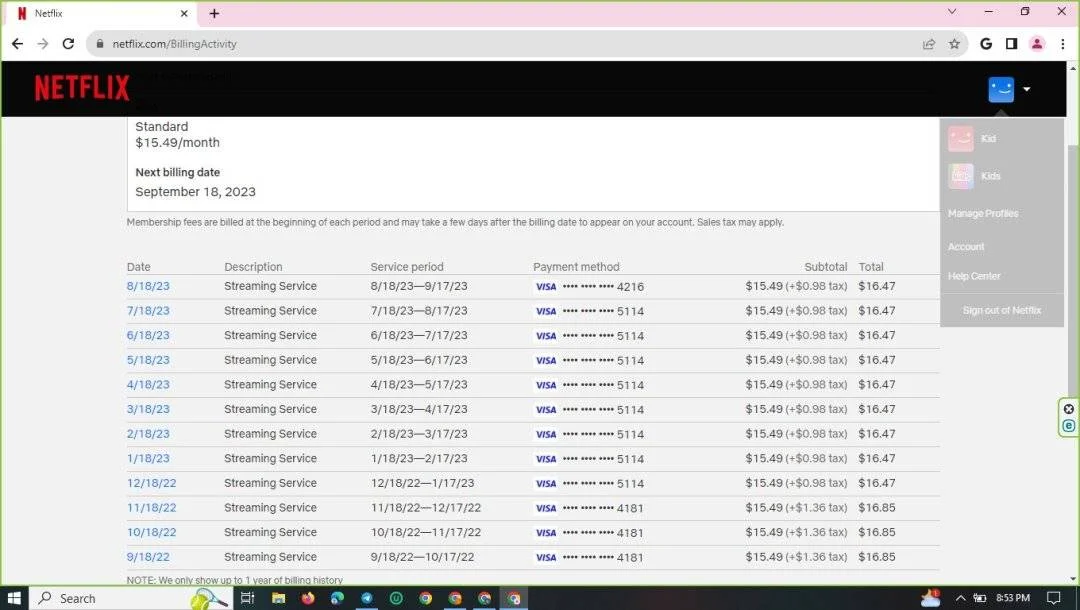The image size is (1080, 610).
Task: Open Telegram from taskbar
Action: (x=367, y=598)
